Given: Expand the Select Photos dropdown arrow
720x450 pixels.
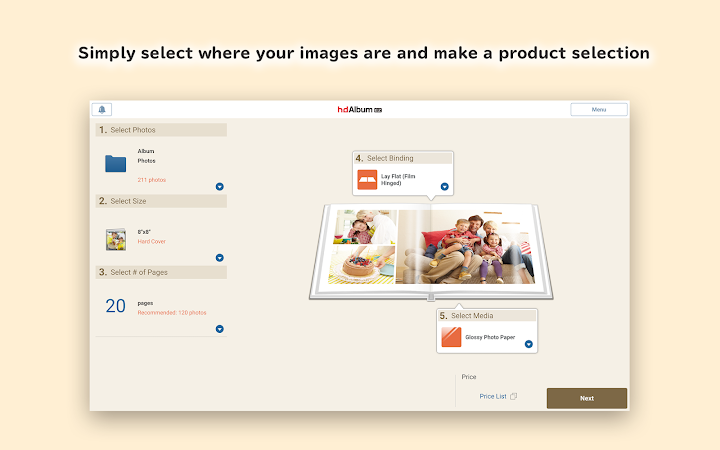Looking at the screenshot, I should coord(219,186).
